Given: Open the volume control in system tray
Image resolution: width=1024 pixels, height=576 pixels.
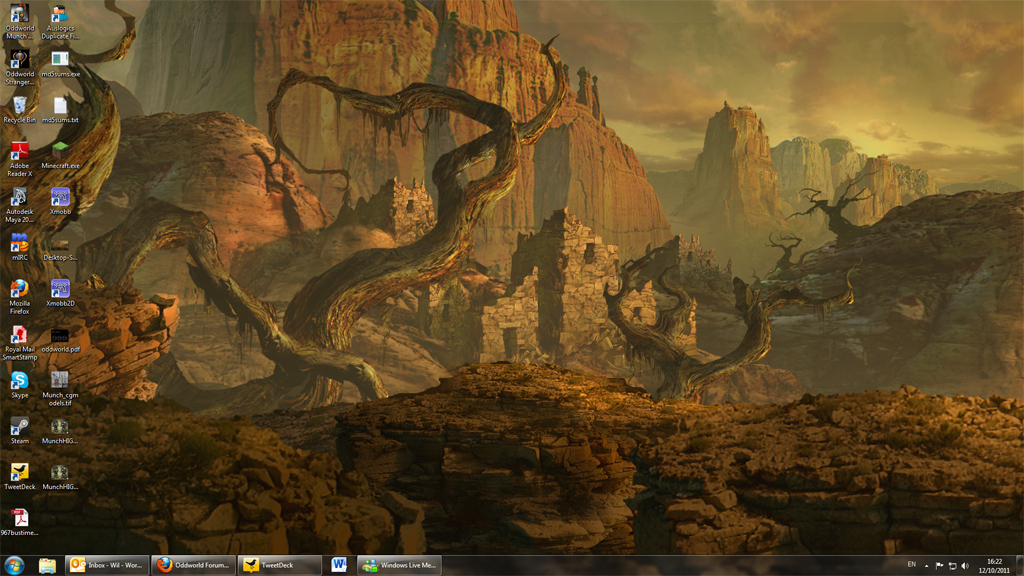Looking at the screenshot, I should coord(965,566).
